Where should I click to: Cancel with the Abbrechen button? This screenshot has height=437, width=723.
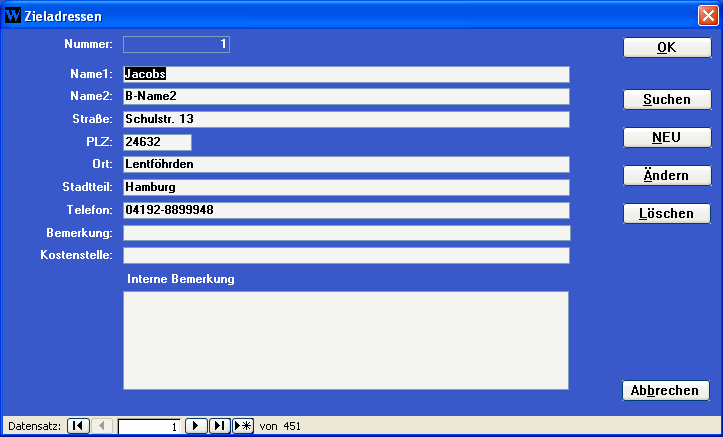pos(667,391)
